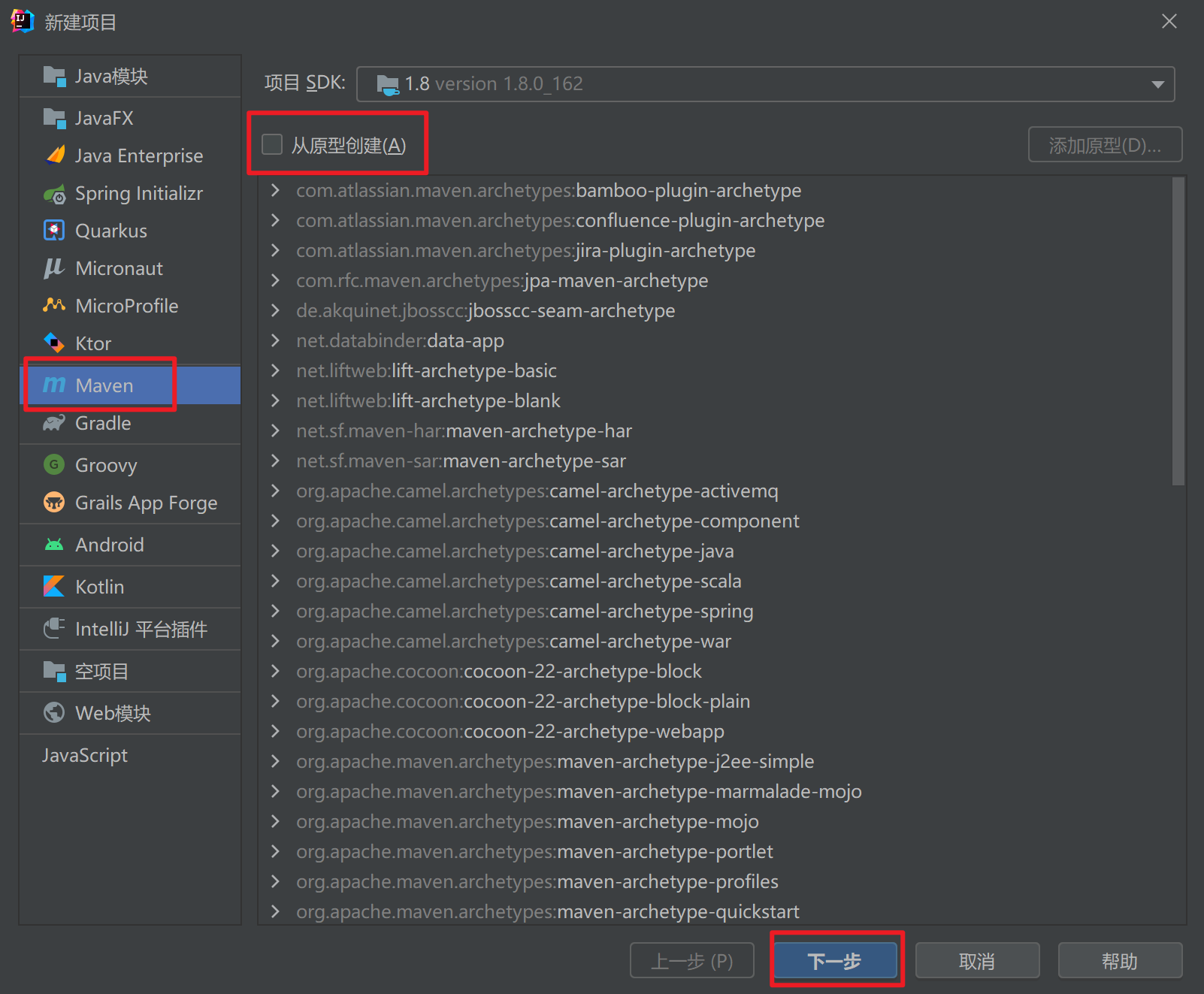1204x994 pixels.
Task: Click the Web模块 globe icon
Action: pyautogui.click(x=54, y=713)
